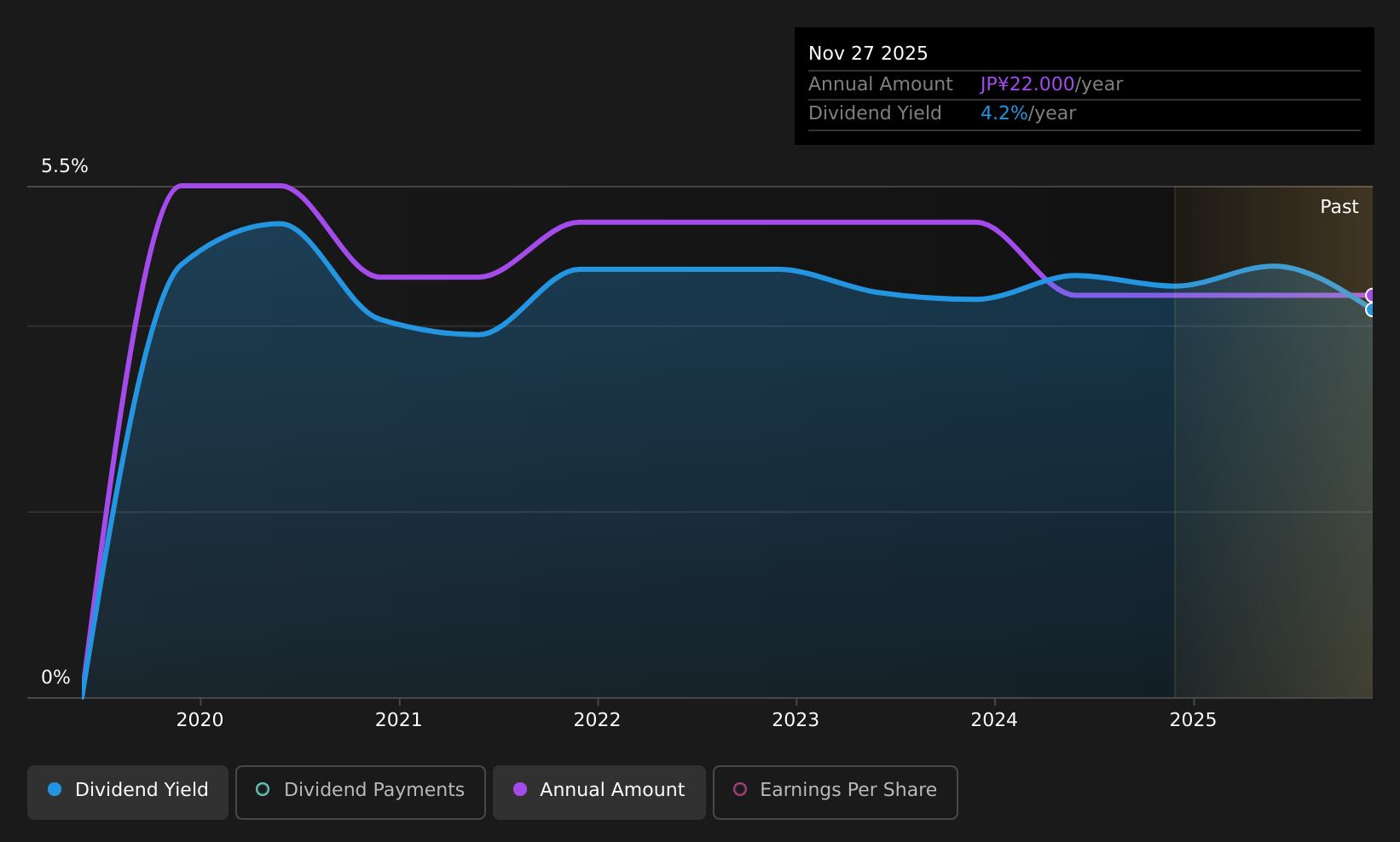The image size is (1400, 842).
Task: Click the blue Dividend Yield endpoint marker
Action: (x=1371, y=309)
